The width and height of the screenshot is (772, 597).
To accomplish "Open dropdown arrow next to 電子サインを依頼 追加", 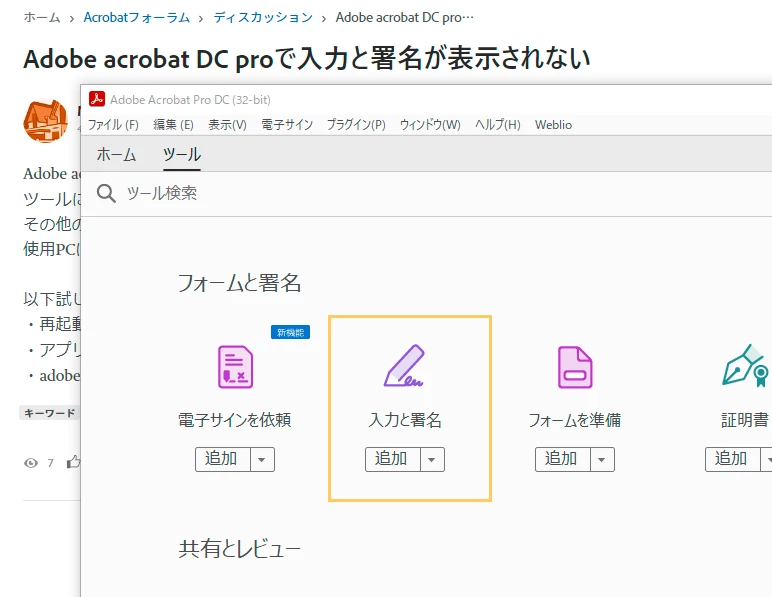I will (262, 460).
